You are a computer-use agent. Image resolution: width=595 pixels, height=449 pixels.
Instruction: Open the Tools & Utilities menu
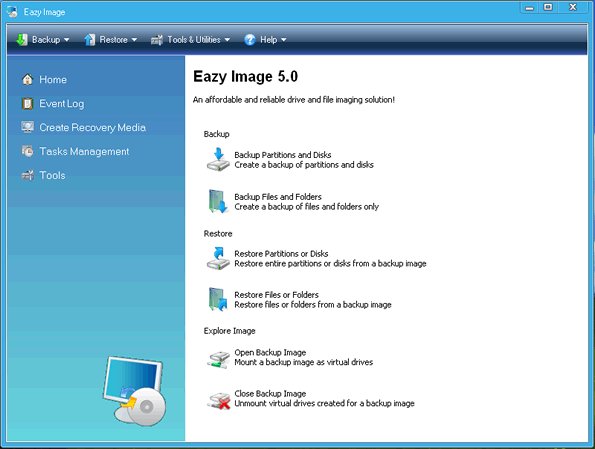pyautogui.click(x=190, y=39)
